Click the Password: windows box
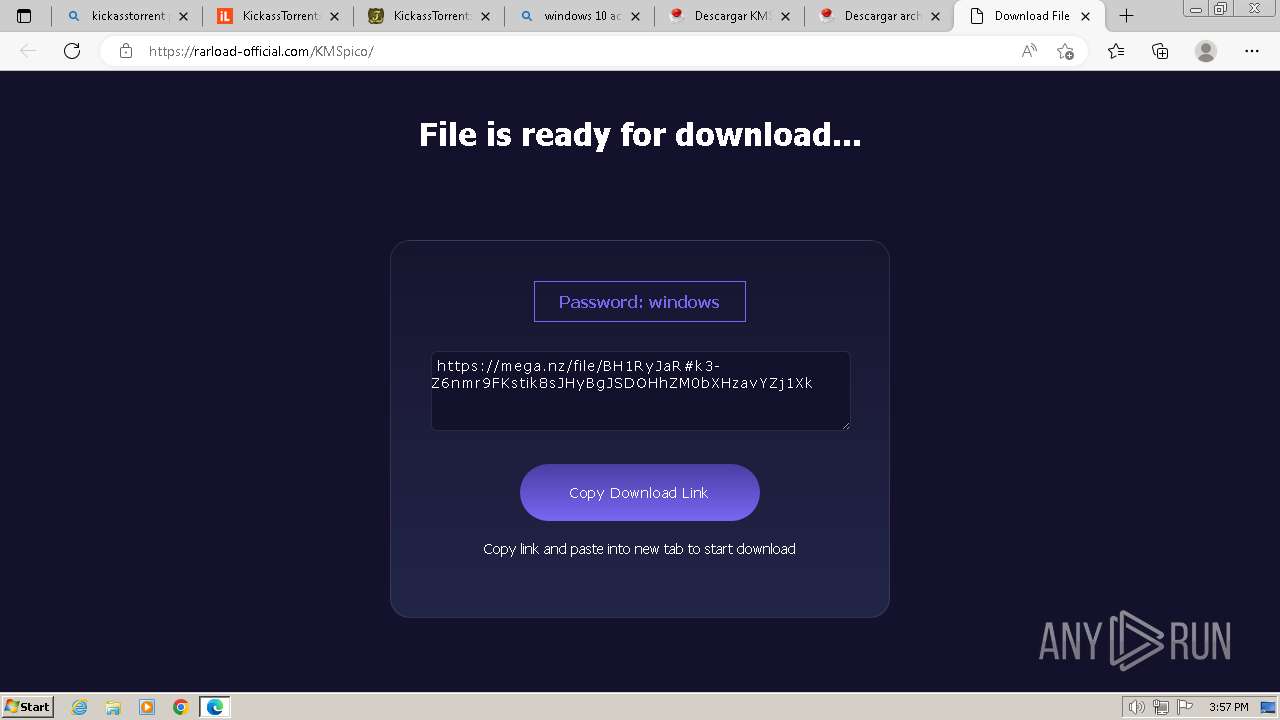Image resolution: width=1280 pixels, height=720 pixels. point(640,301)
